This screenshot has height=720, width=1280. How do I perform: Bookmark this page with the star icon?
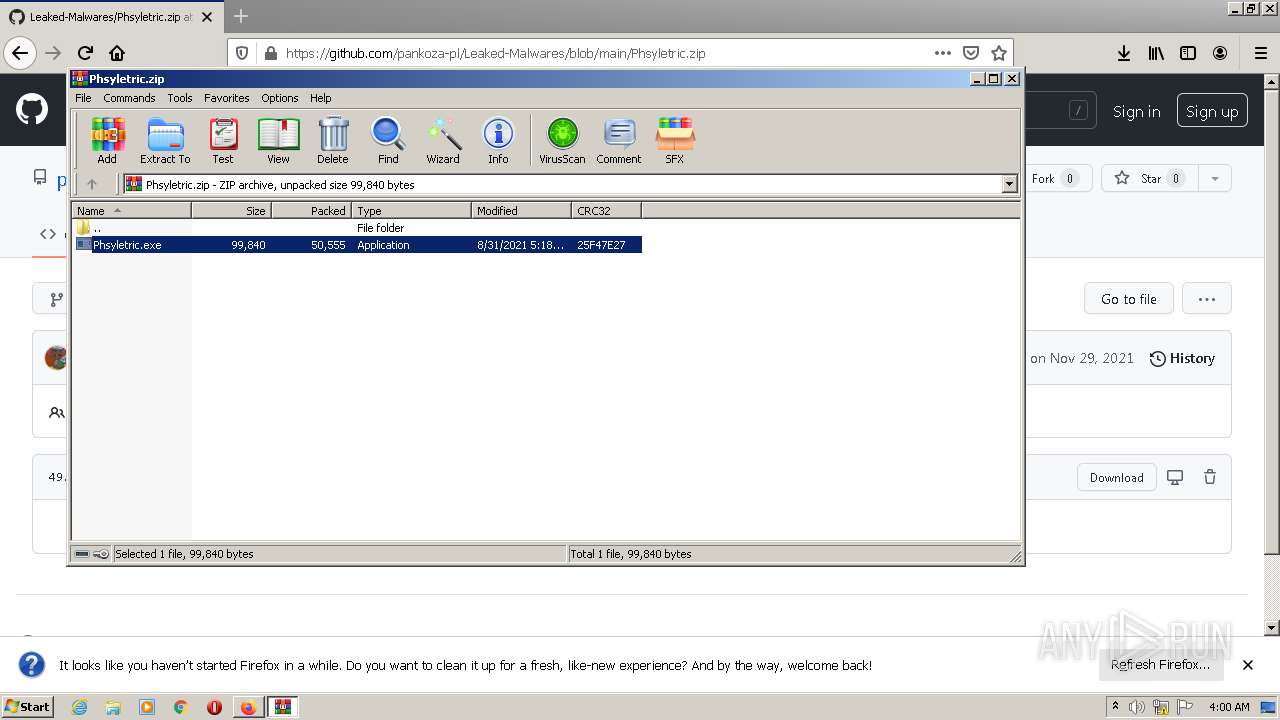[998, 53]
